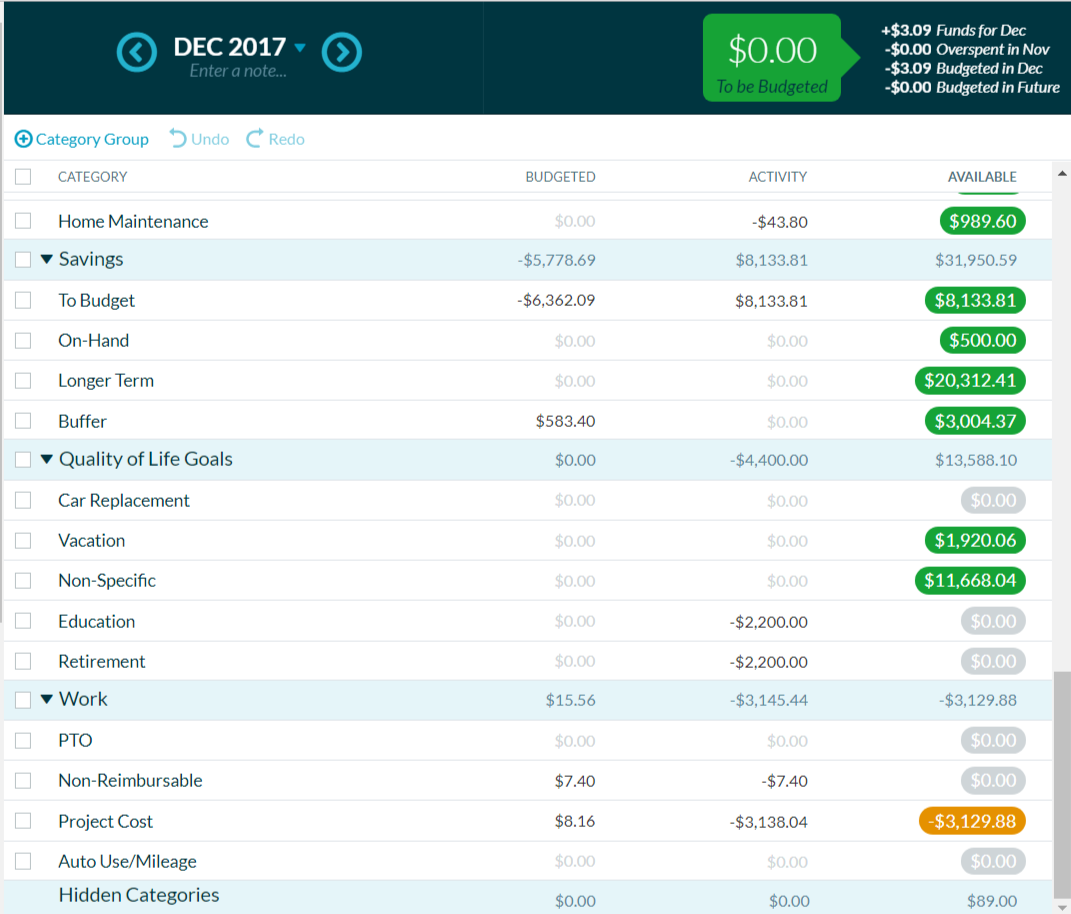Check the Savings group checkbox

point(23,260)
